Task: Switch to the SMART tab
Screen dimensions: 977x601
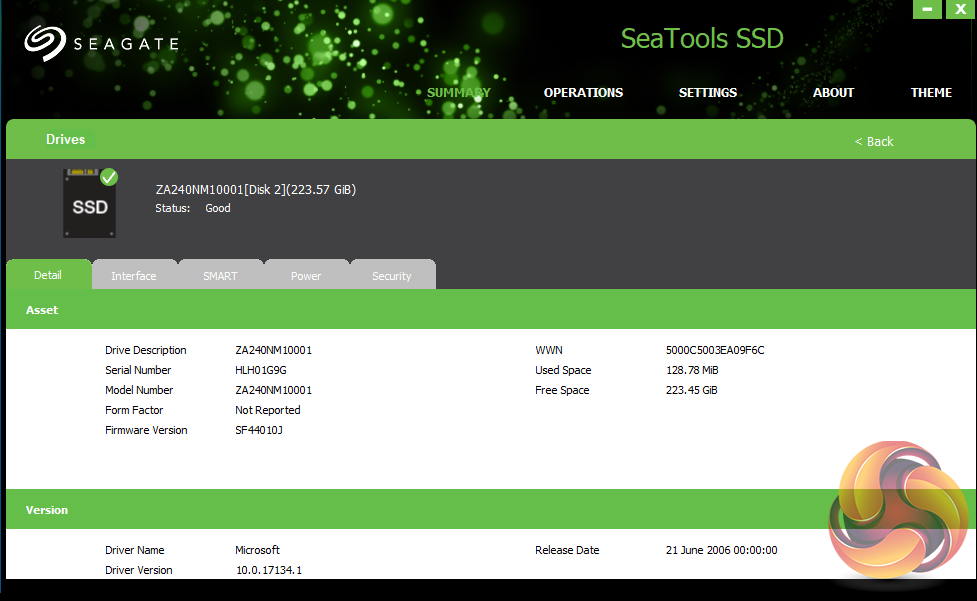Action: point(220,275)
